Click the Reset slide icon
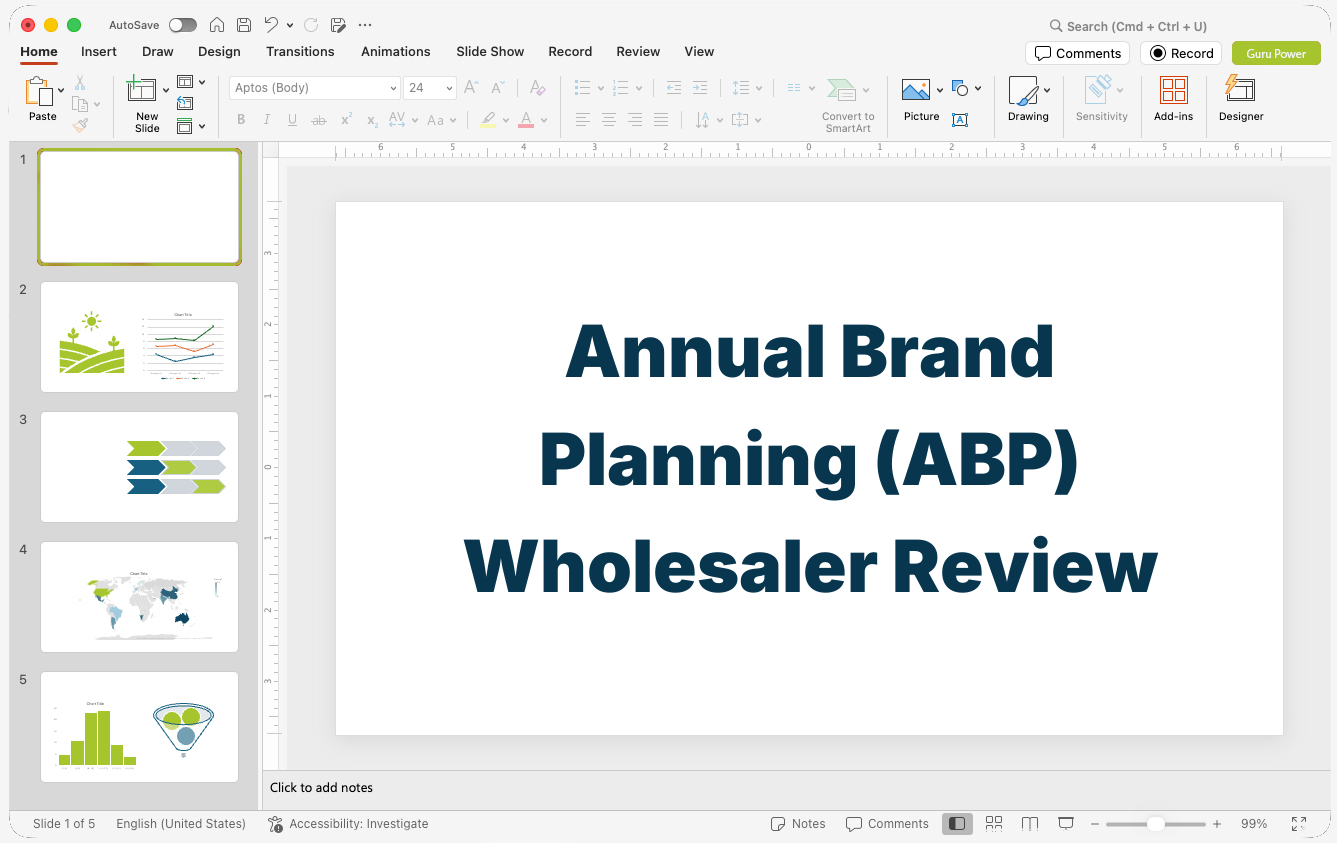 (x=185, y=104)
